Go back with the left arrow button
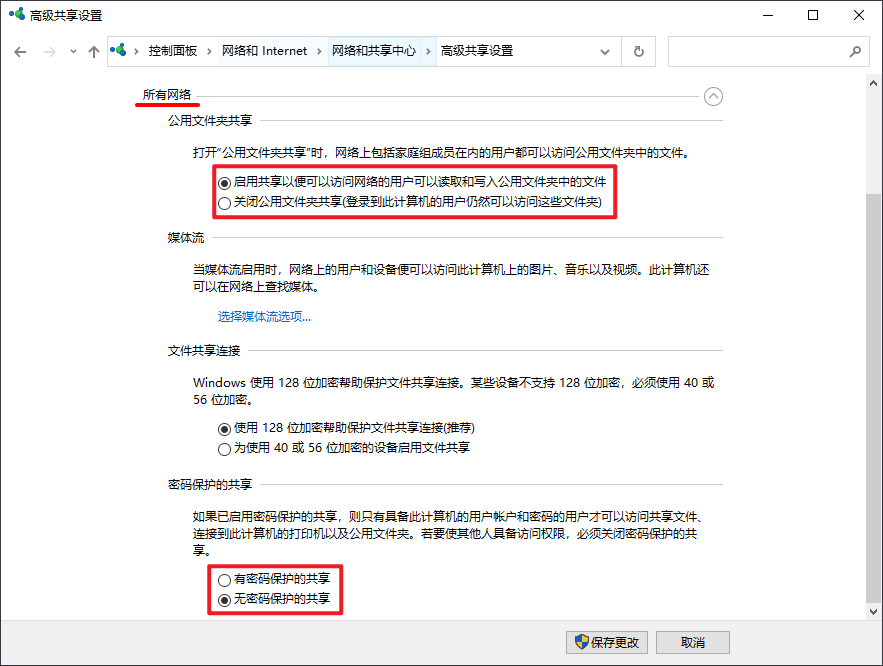The width and height of the screenshot is (883, 666). [20, 52]
